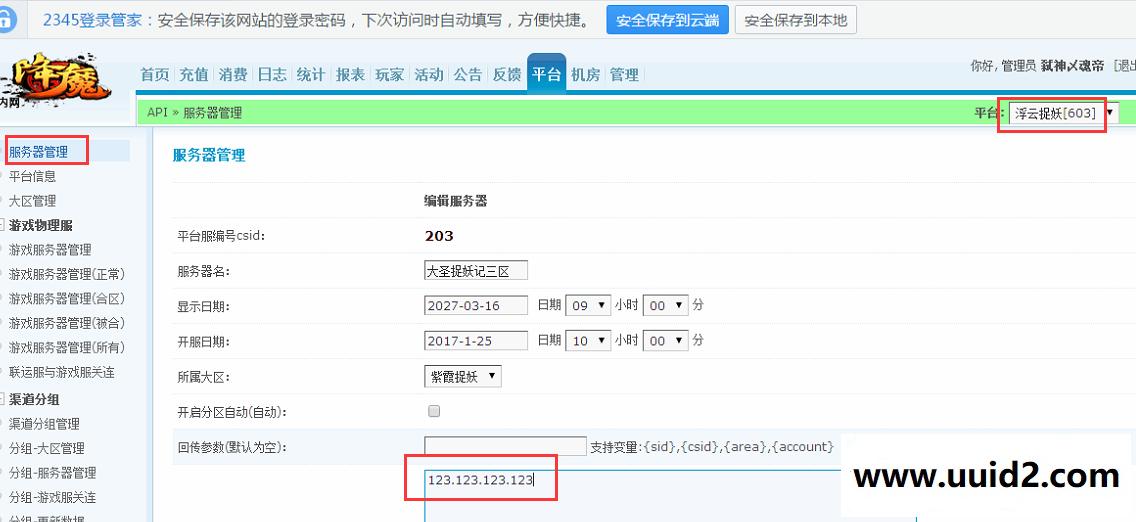Toggle the 开启分区自动 checkbox
The height and width of the screenshot is (522, 1136).
[x=434, y=411]
